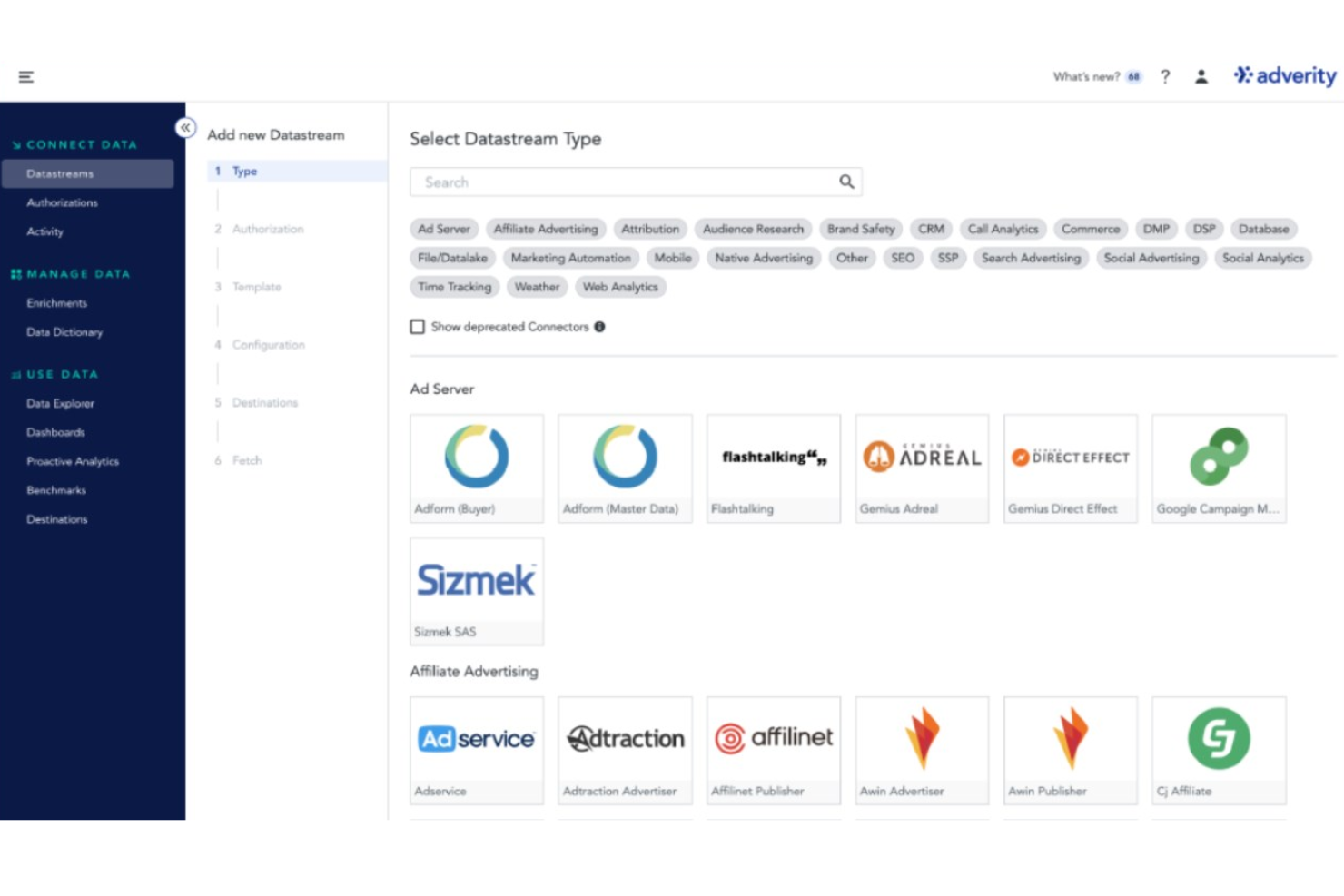This screenshot has height=896, width=1344.
Task: Open Destinations in the sidebar
Action: 57,519
